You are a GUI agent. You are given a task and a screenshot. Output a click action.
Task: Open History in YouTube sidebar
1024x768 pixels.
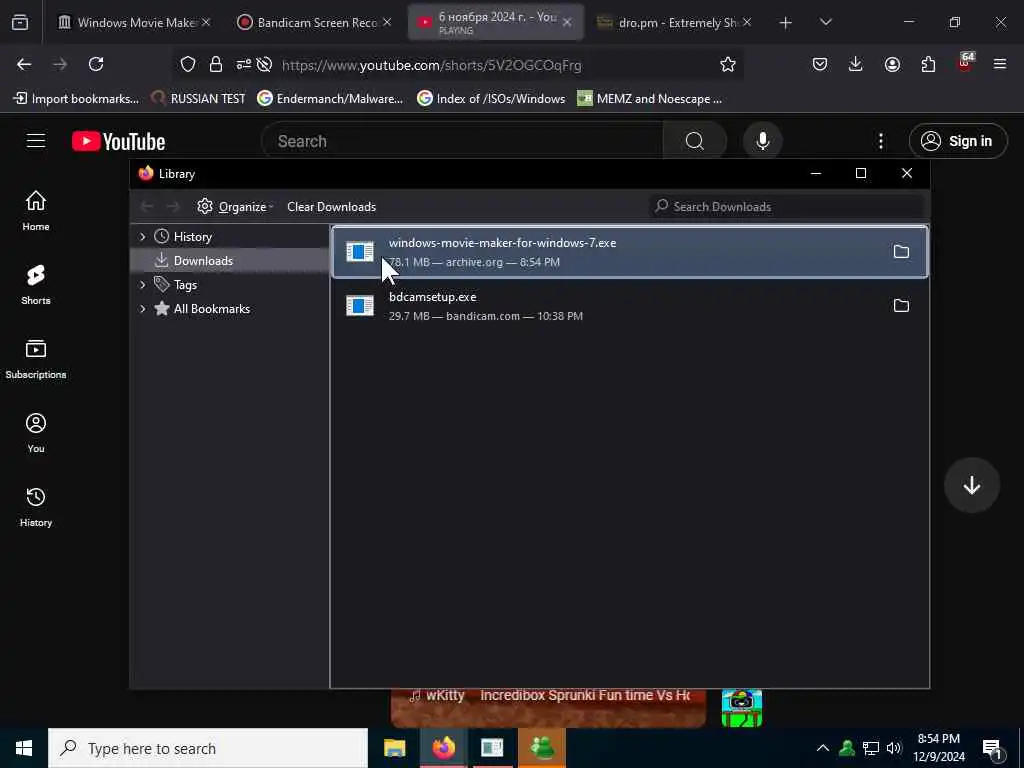(36, 507)
